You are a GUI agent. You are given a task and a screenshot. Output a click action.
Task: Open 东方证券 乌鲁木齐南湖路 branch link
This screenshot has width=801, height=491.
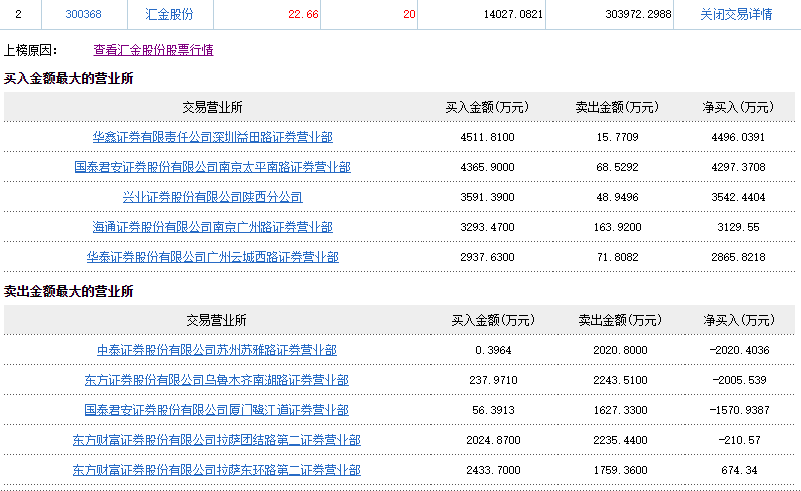(x=216, y=380)
